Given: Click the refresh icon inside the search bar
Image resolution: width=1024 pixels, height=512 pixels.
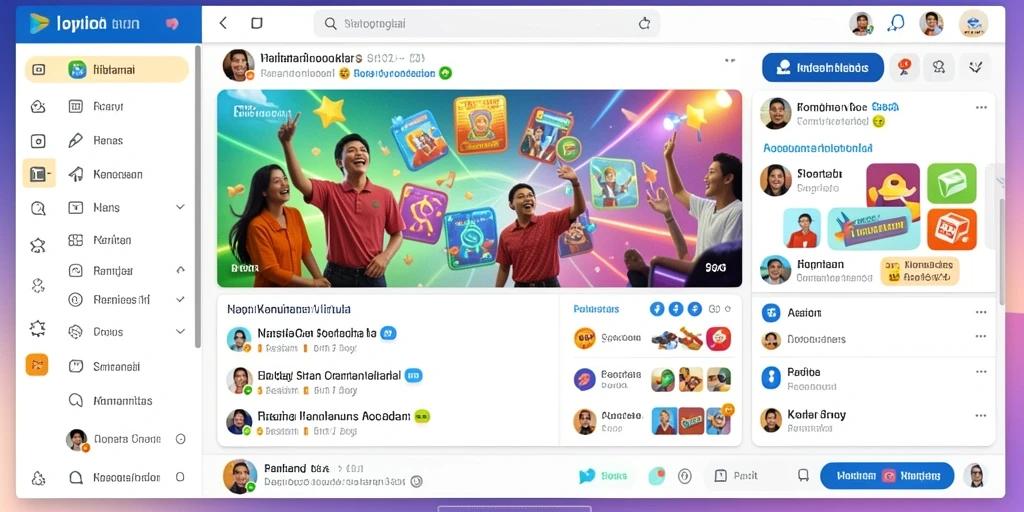Looking at the screenshot, I should click(644, 24).
